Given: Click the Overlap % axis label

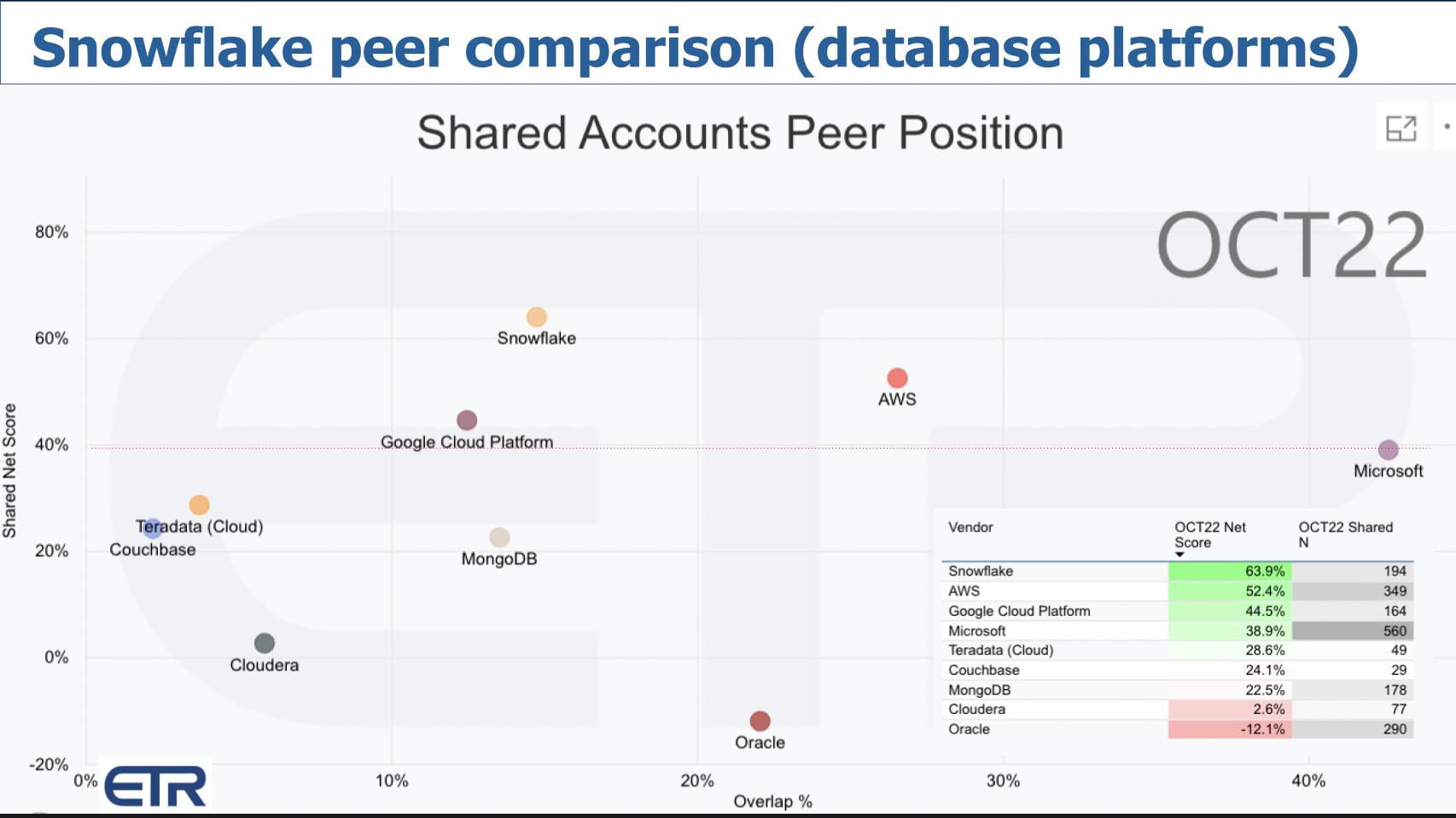Looking at the screenshot, I should point(772,802).
